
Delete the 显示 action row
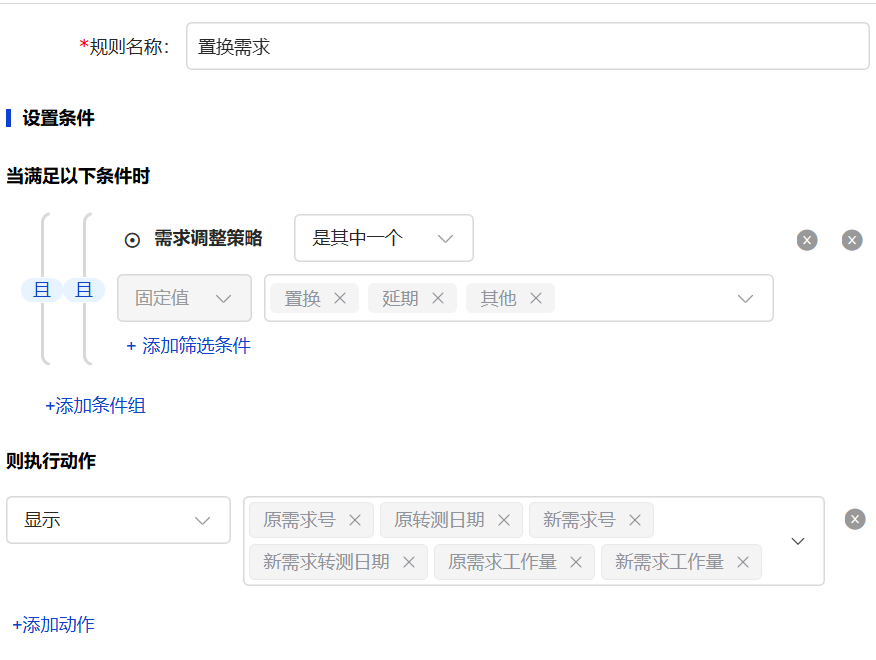pos(855,519)
